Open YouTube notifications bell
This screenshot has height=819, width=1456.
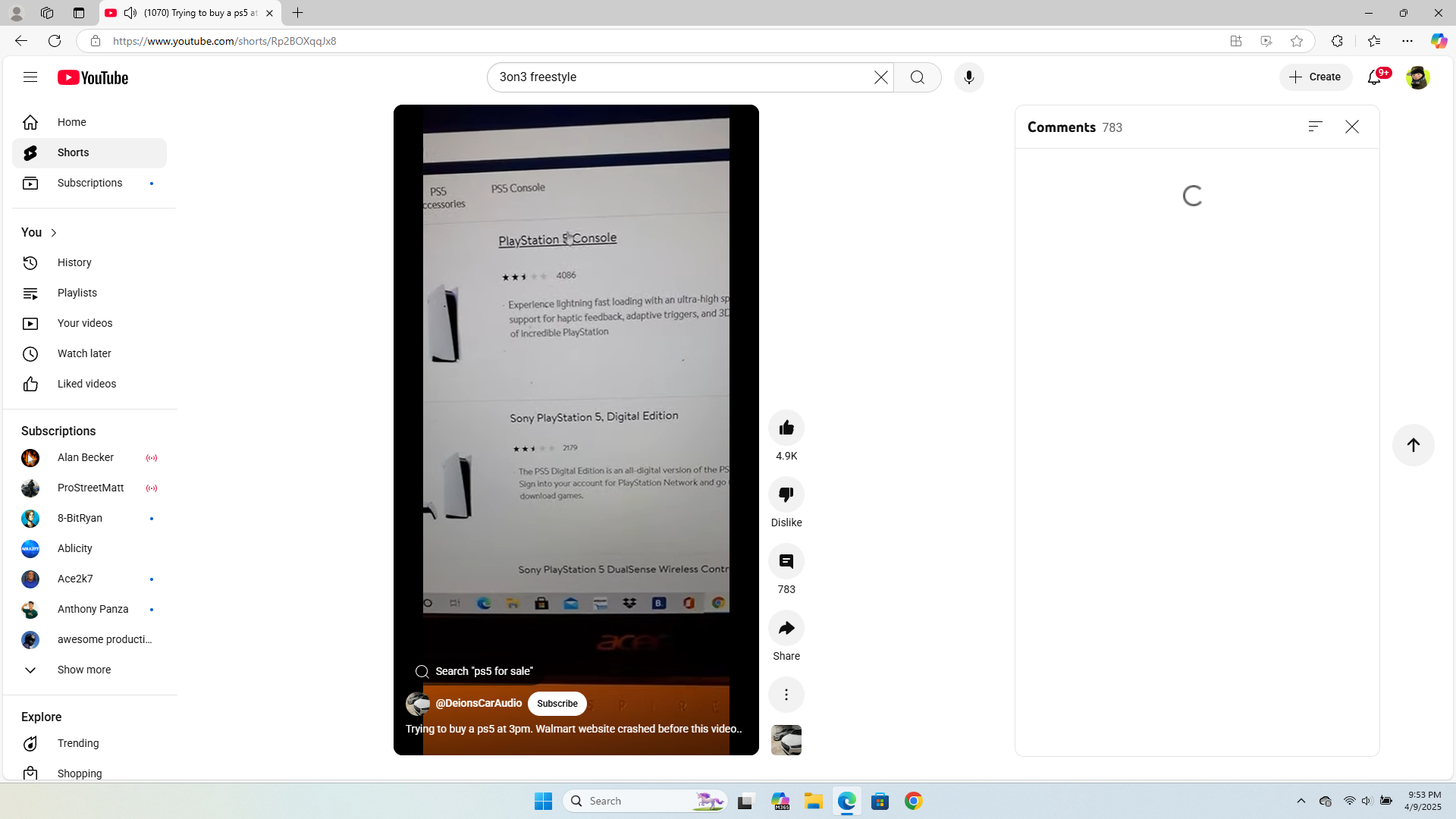coord(1375,77)
